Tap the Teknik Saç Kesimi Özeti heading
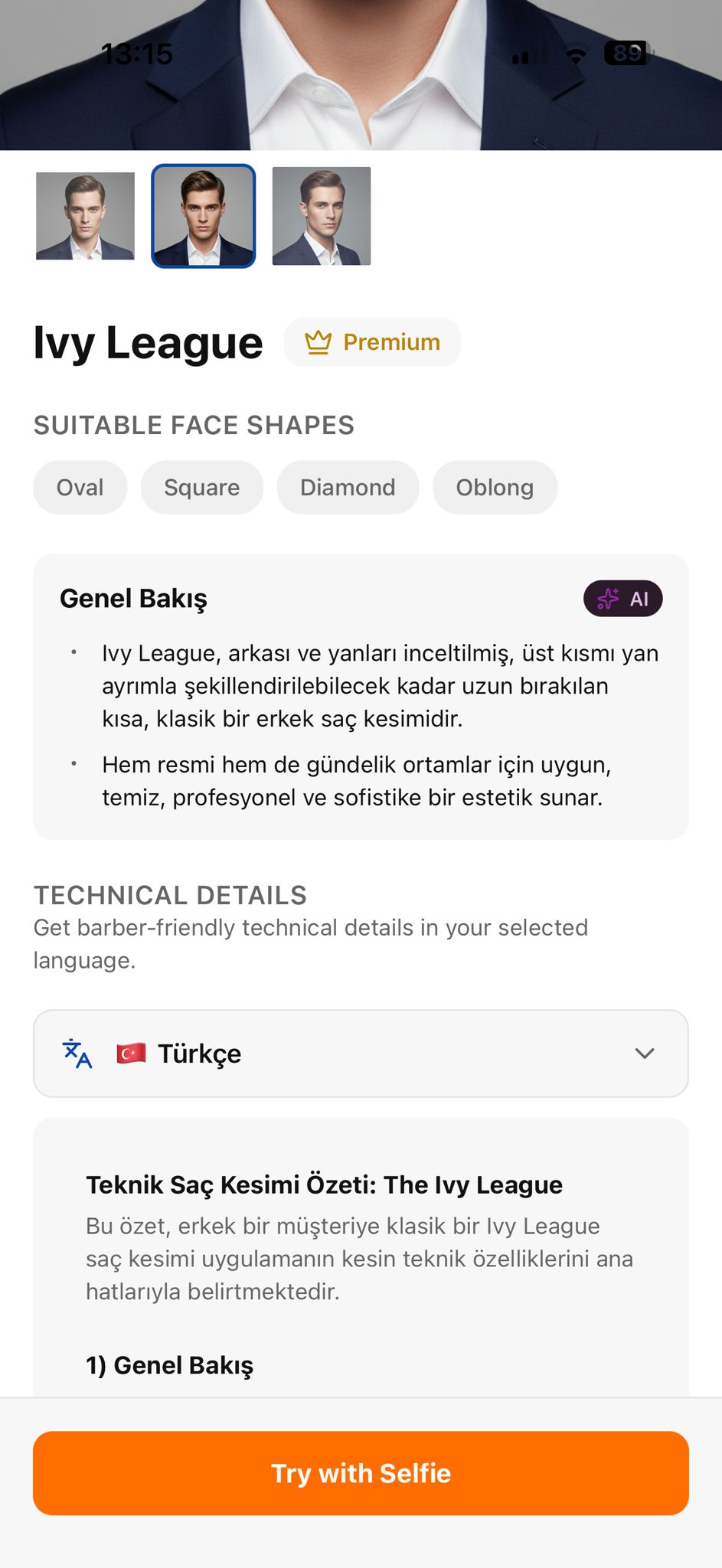722x1568 pixels. click(324, 1184)
